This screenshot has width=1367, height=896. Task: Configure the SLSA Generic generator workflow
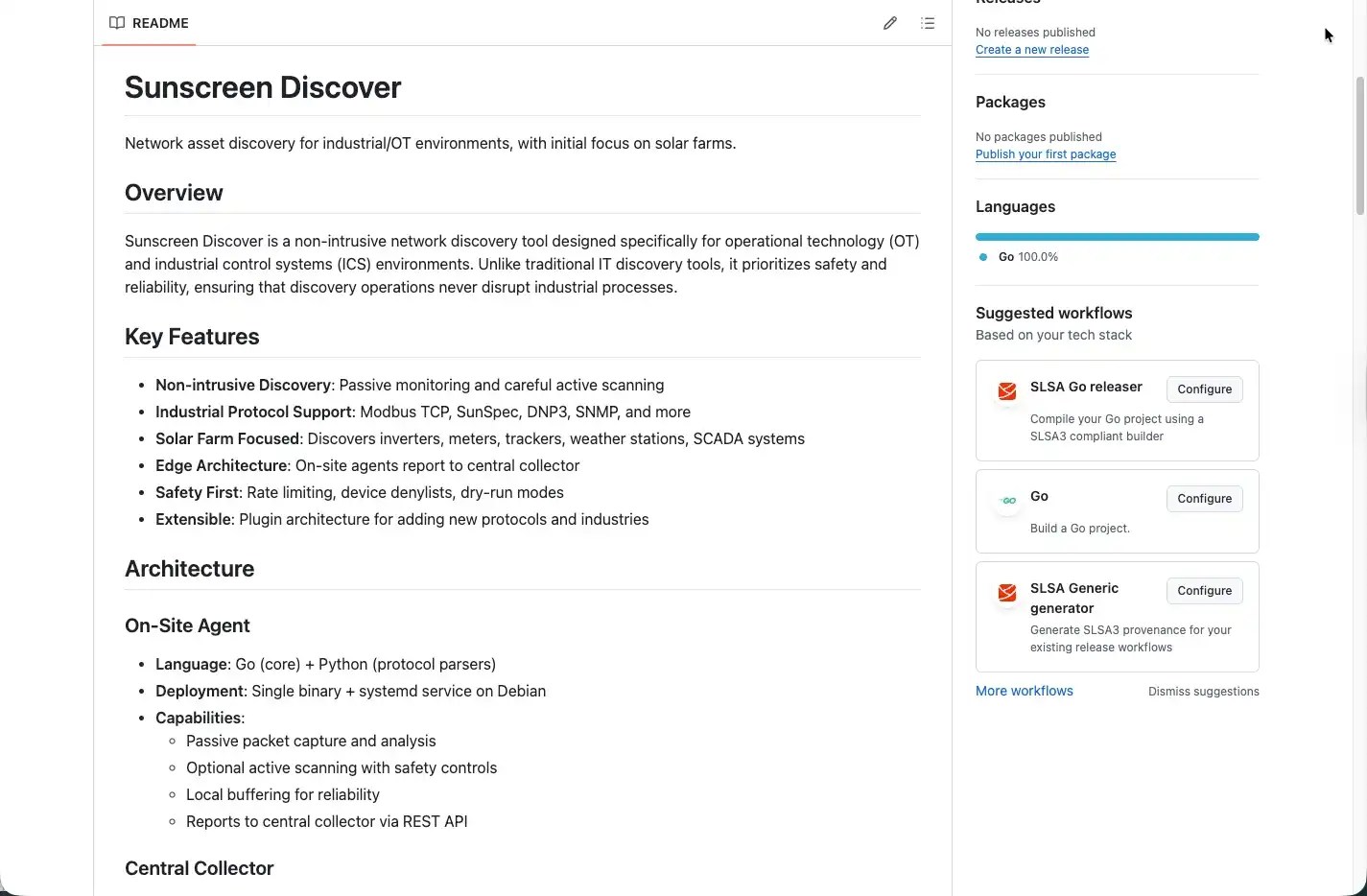pyautogui.click(x=1204, y=591)
